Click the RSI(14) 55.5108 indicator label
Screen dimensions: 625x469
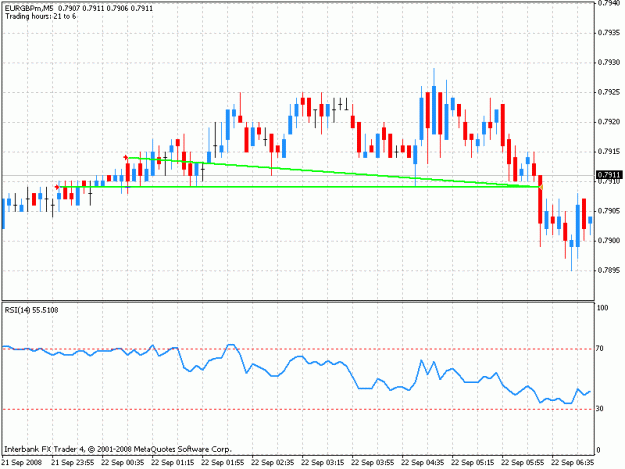pos(31,310)
